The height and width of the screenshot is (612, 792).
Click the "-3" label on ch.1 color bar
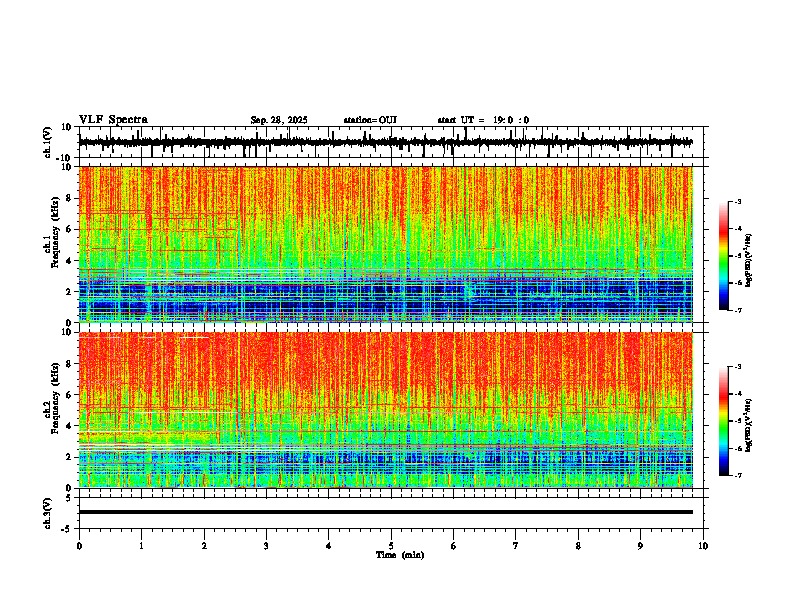coord(738,201)
